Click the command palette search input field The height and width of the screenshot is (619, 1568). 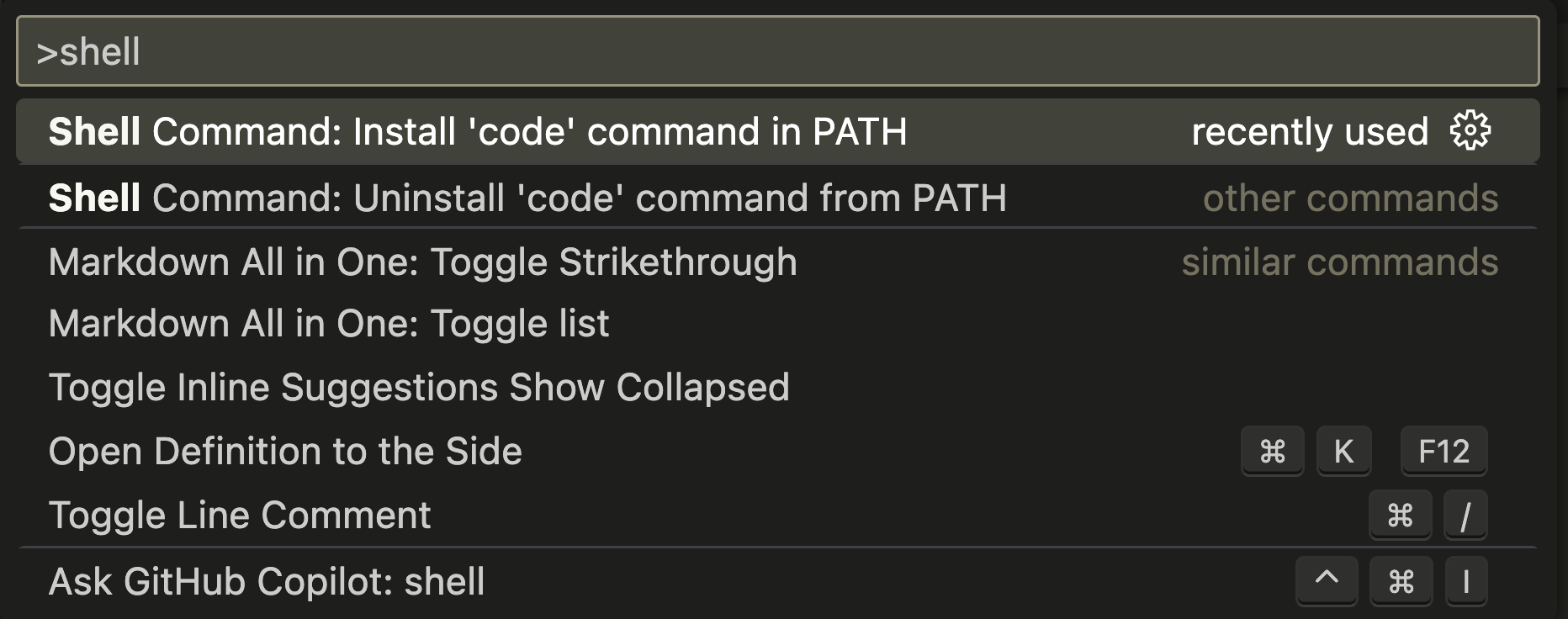point(778,51)
